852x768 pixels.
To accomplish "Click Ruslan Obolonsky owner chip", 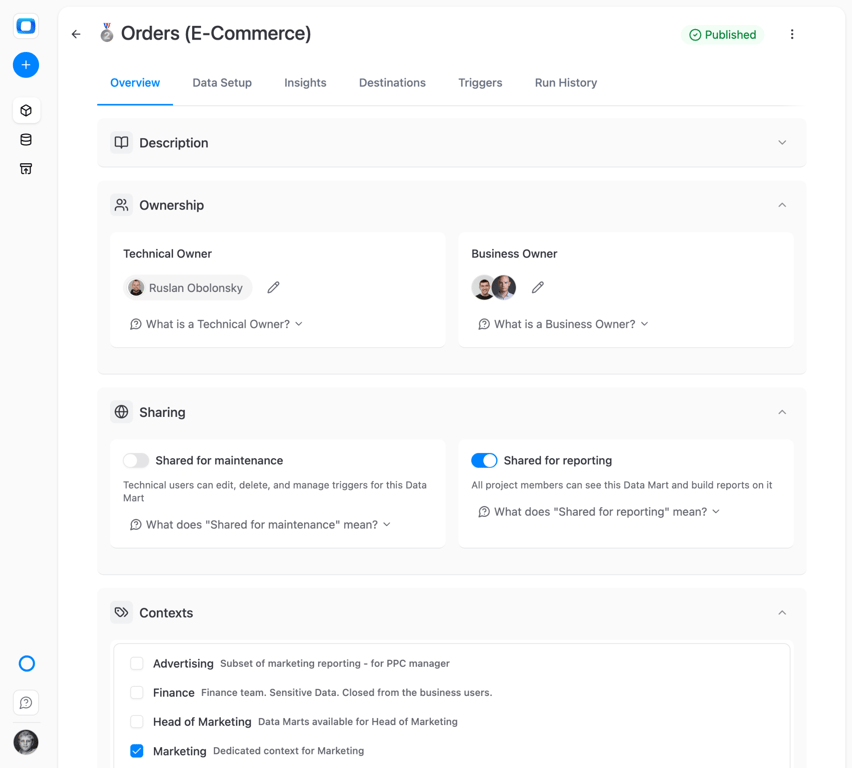I will pos(187,288).
